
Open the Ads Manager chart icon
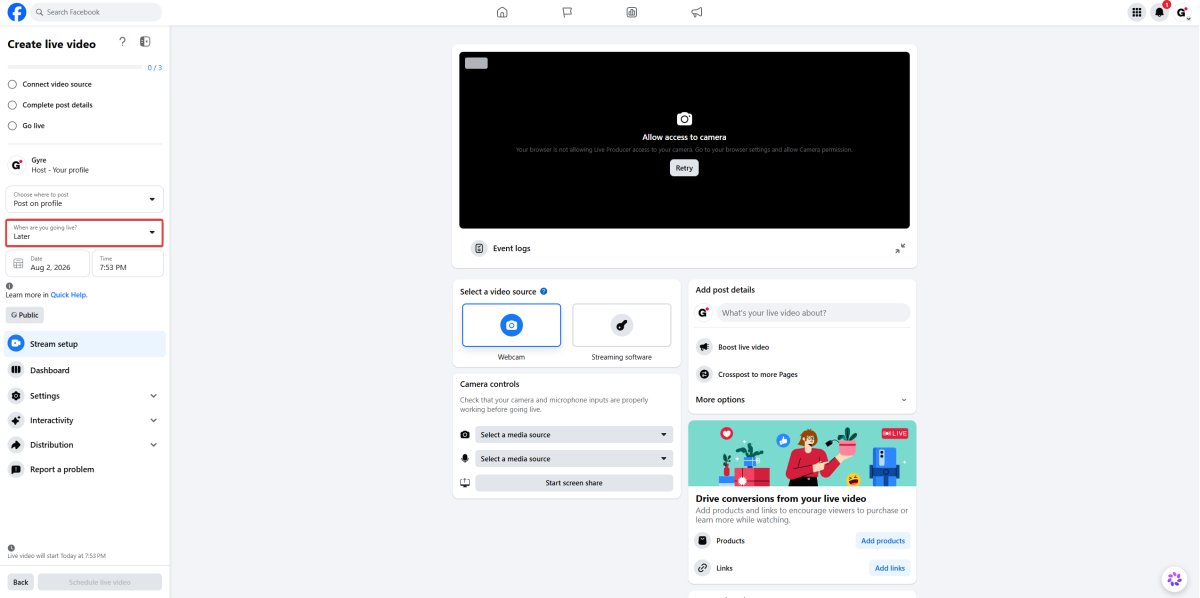click(x=632, y=12)
